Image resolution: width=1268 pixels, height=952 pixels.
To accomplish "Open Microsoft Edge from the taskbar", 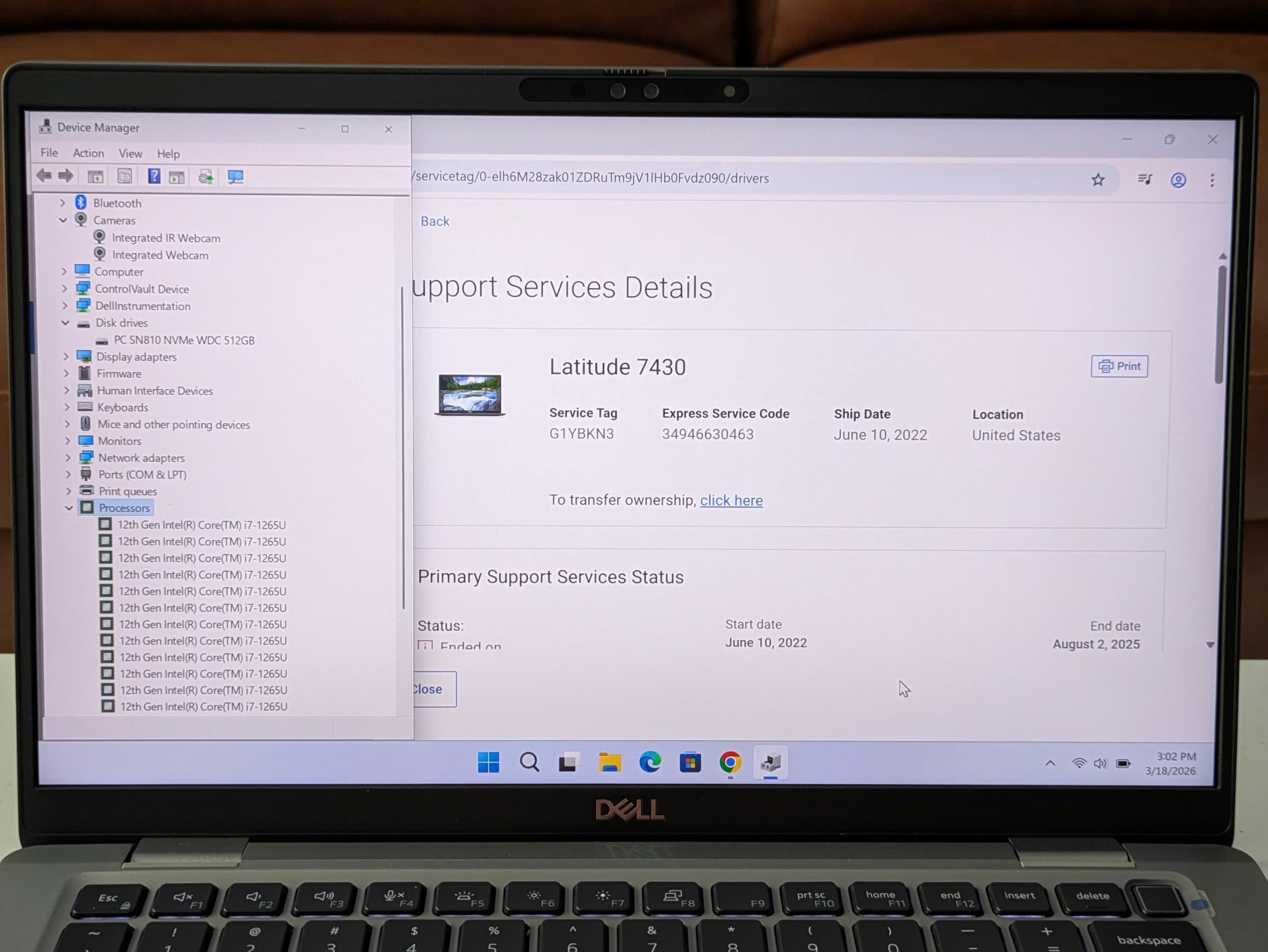I will pyautogui.click(x=650, y=762).
